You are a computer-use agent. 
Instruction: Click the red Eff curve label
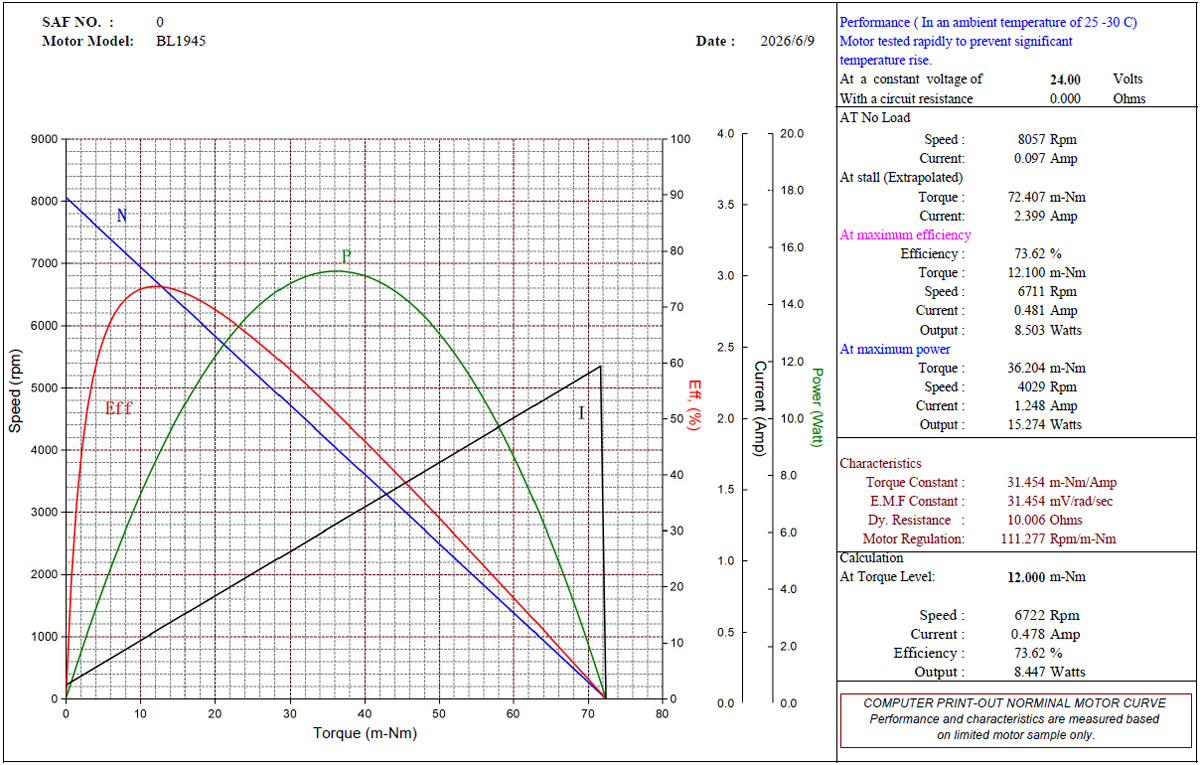click(118, 408)
